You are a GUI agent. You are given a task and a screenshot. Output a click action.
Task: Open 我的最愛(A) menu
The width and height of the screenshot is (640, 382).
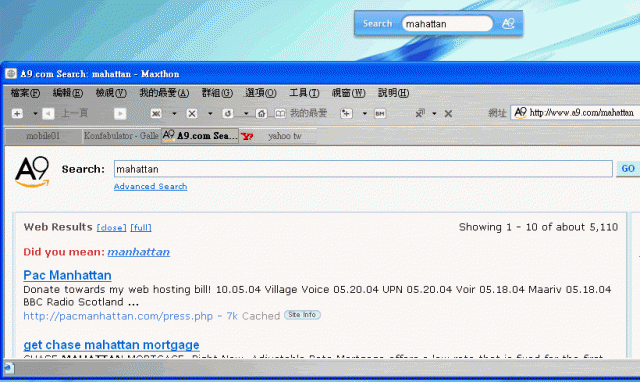pos(164,93)
